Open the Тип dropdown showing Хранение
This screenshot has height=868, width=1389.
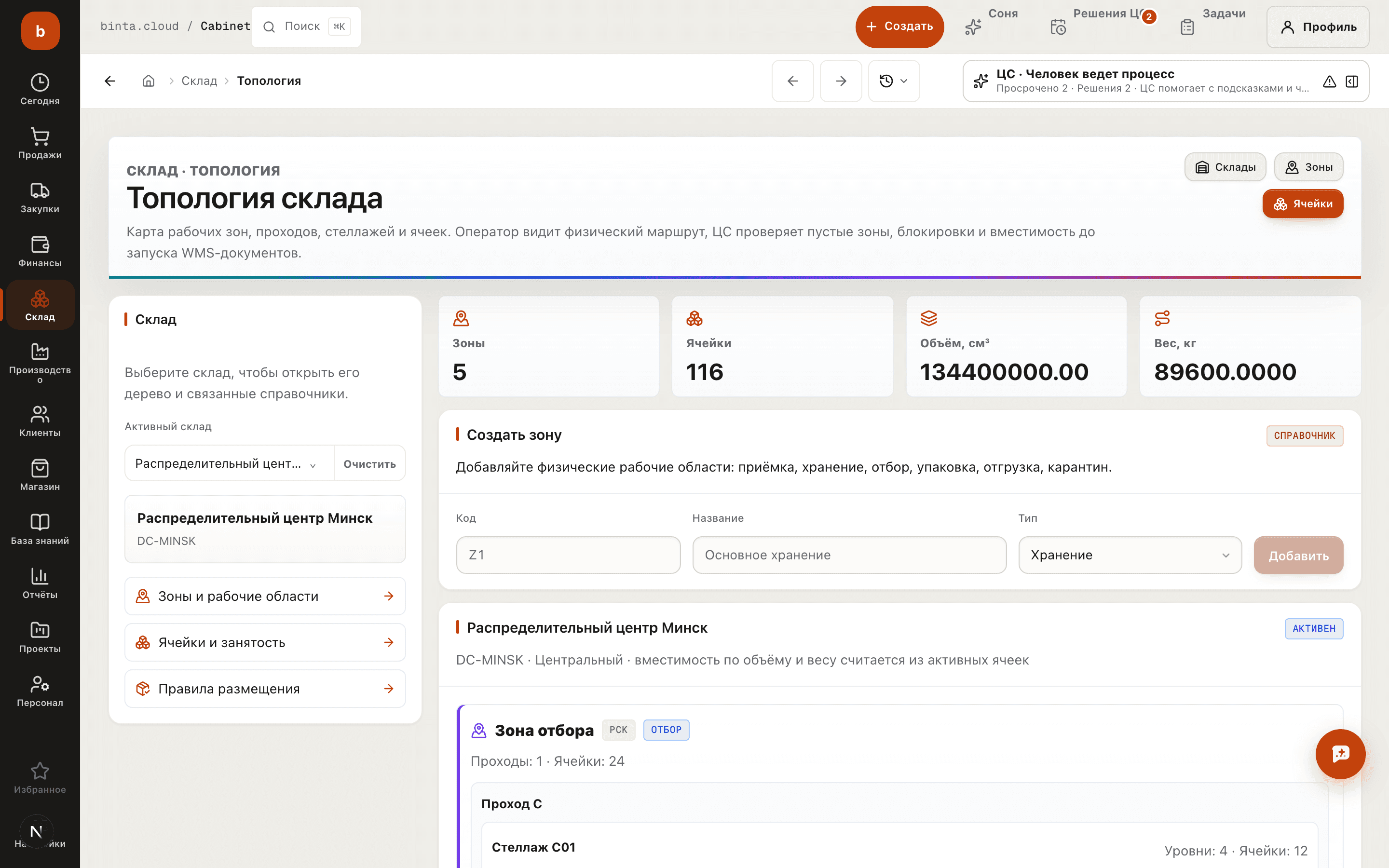1130,555
